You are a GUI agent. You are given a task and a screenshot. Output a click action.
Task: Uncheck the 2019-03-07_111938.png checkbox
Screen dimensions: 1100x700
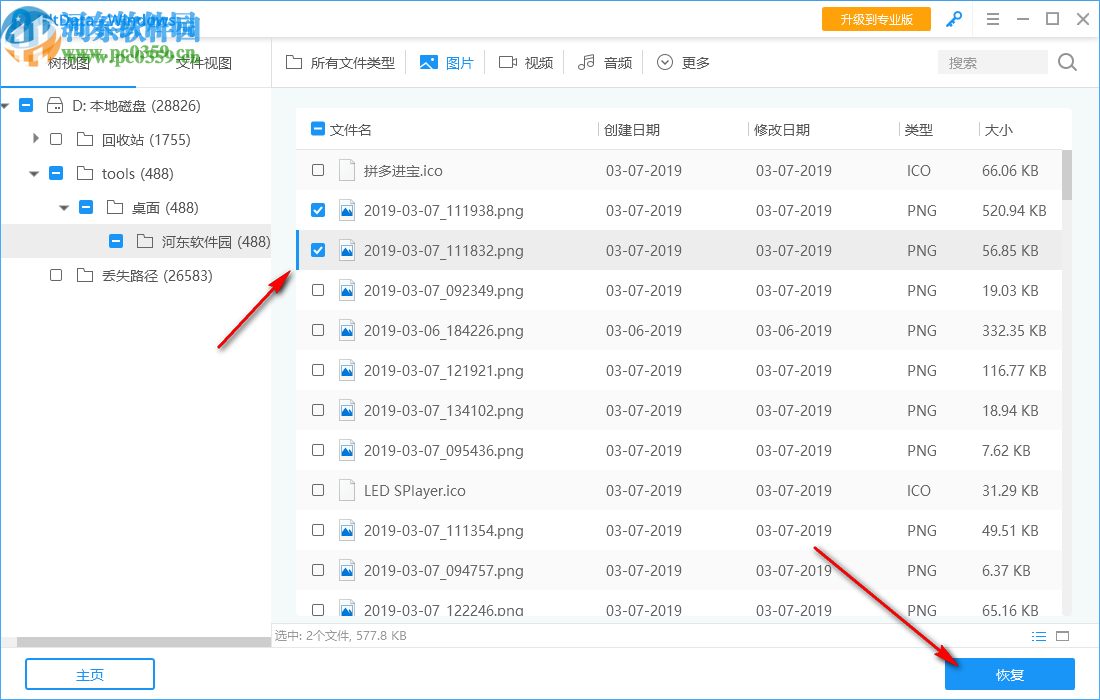click(x=318, y=210)
